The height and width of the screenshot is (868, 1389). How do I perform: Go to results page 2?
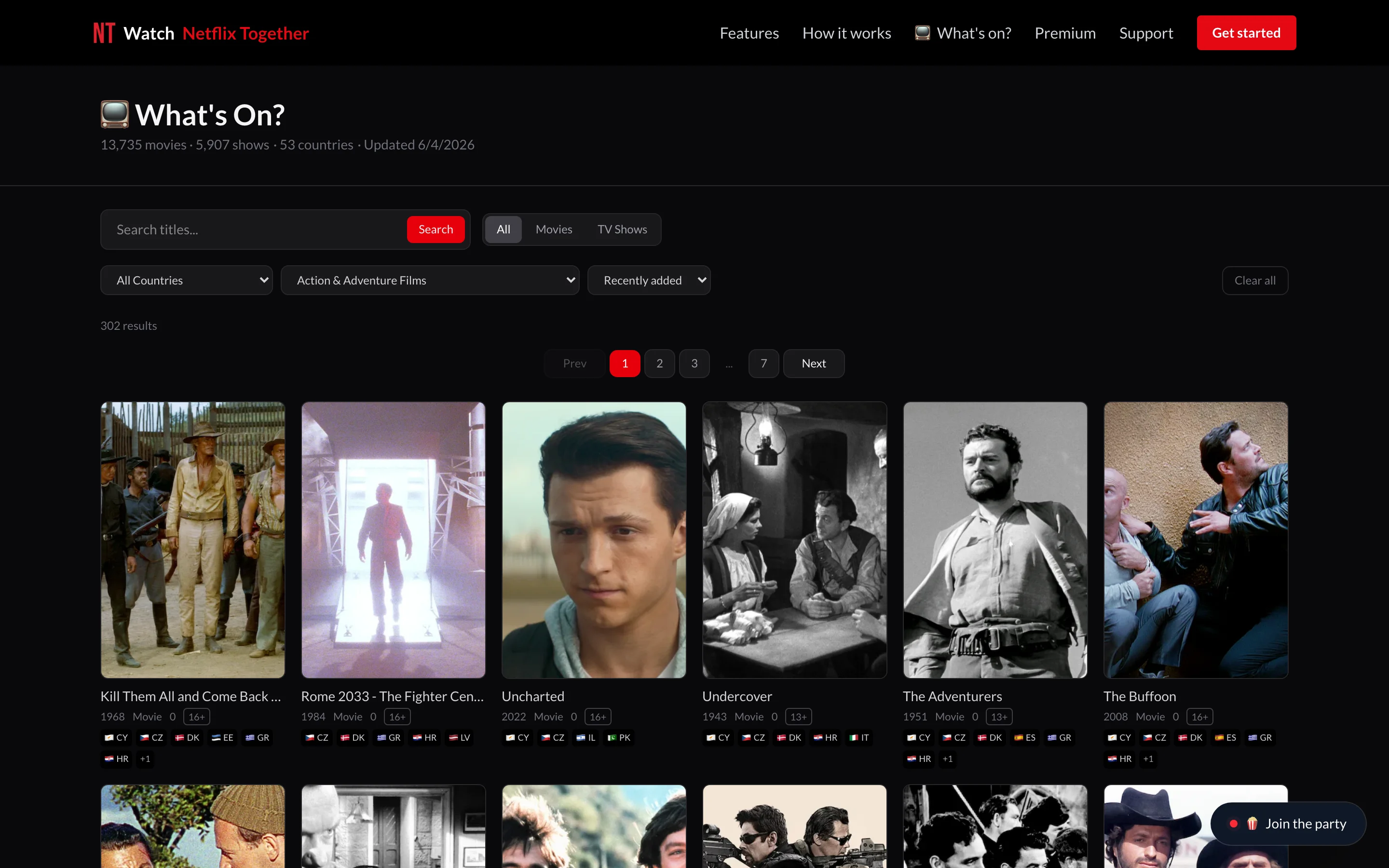(659, 364)
